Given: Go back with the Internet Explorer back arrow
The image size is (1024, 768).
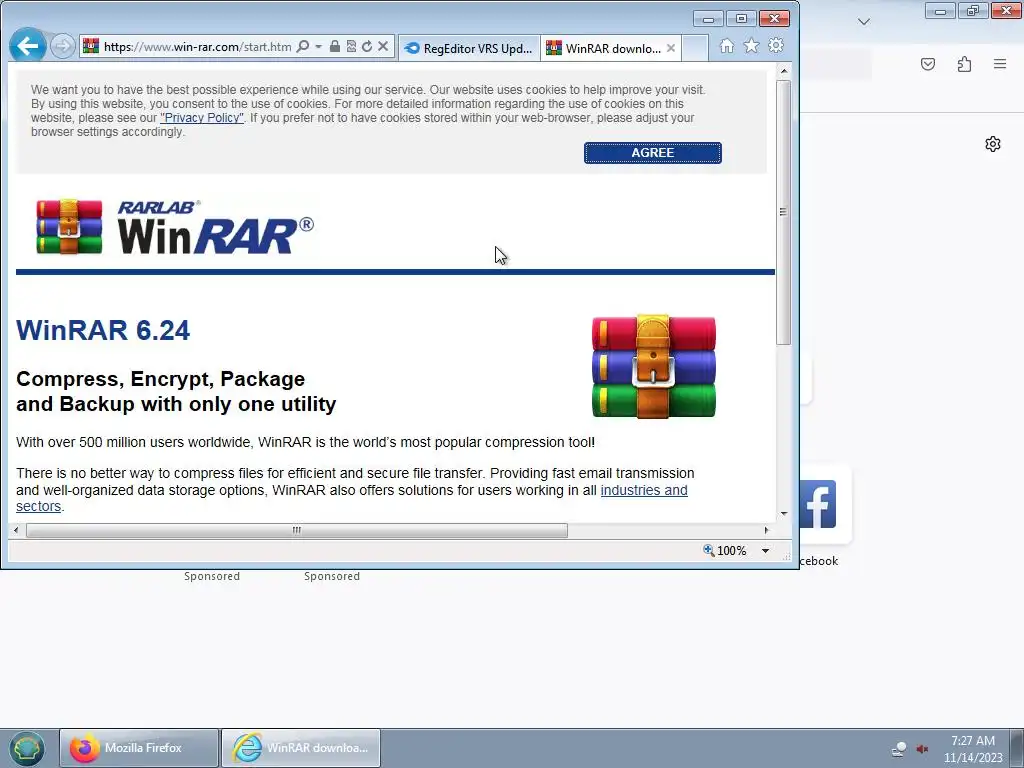Looking at the screenshot, I should (27, 46).
